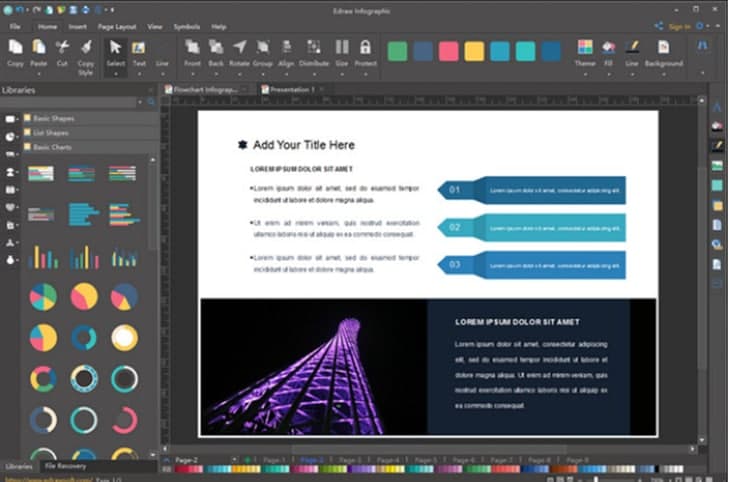Click the Paste icon
729x482 pixels.
[x=39, y=47]
